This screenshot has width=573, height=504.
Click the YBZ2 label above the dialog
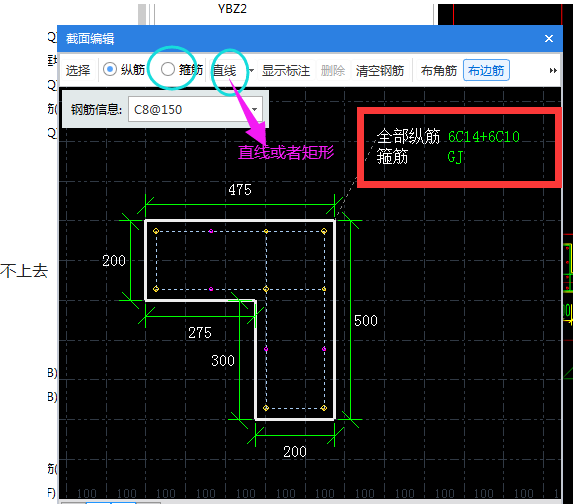click(x=232, y=8)
